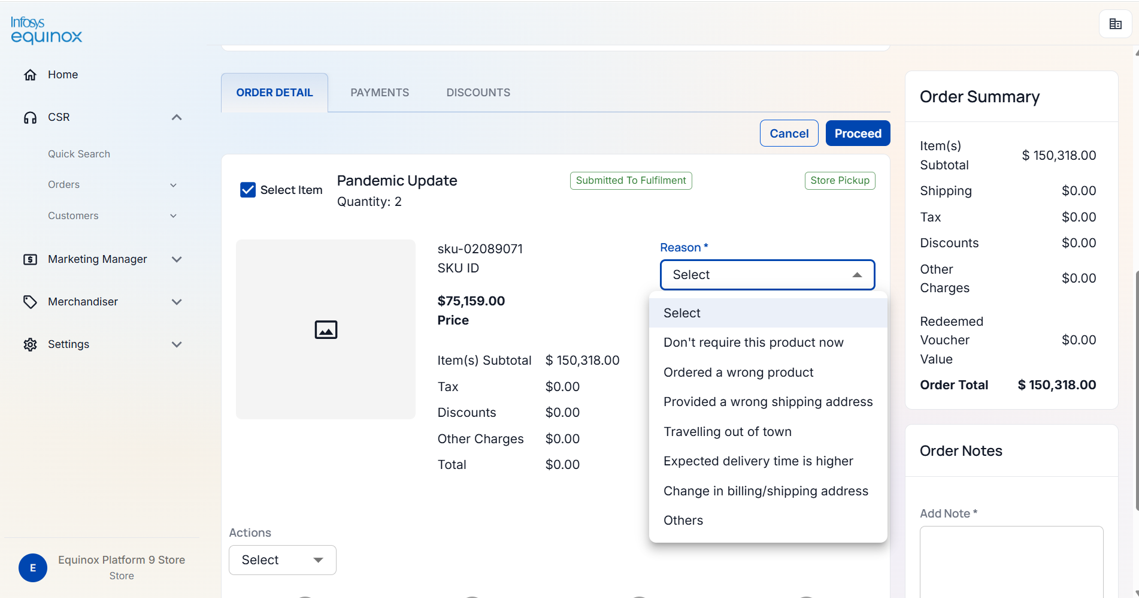Uncheck the Select Item checkbox
The image size is (1139, 598).
click(x=248, y=190)
